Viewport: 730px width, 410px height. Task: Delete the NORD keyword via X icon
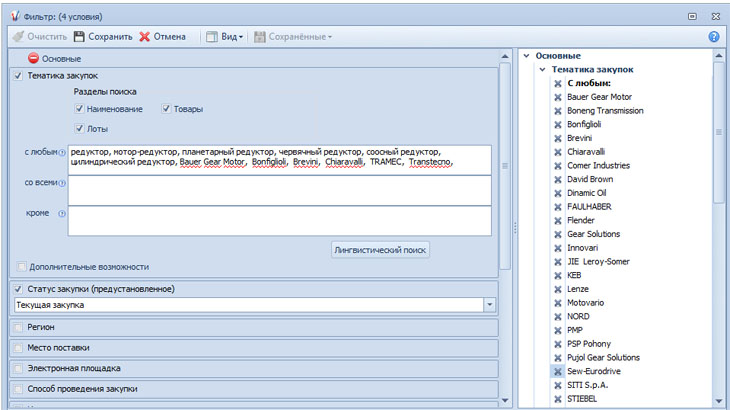[x=558, y=316]
